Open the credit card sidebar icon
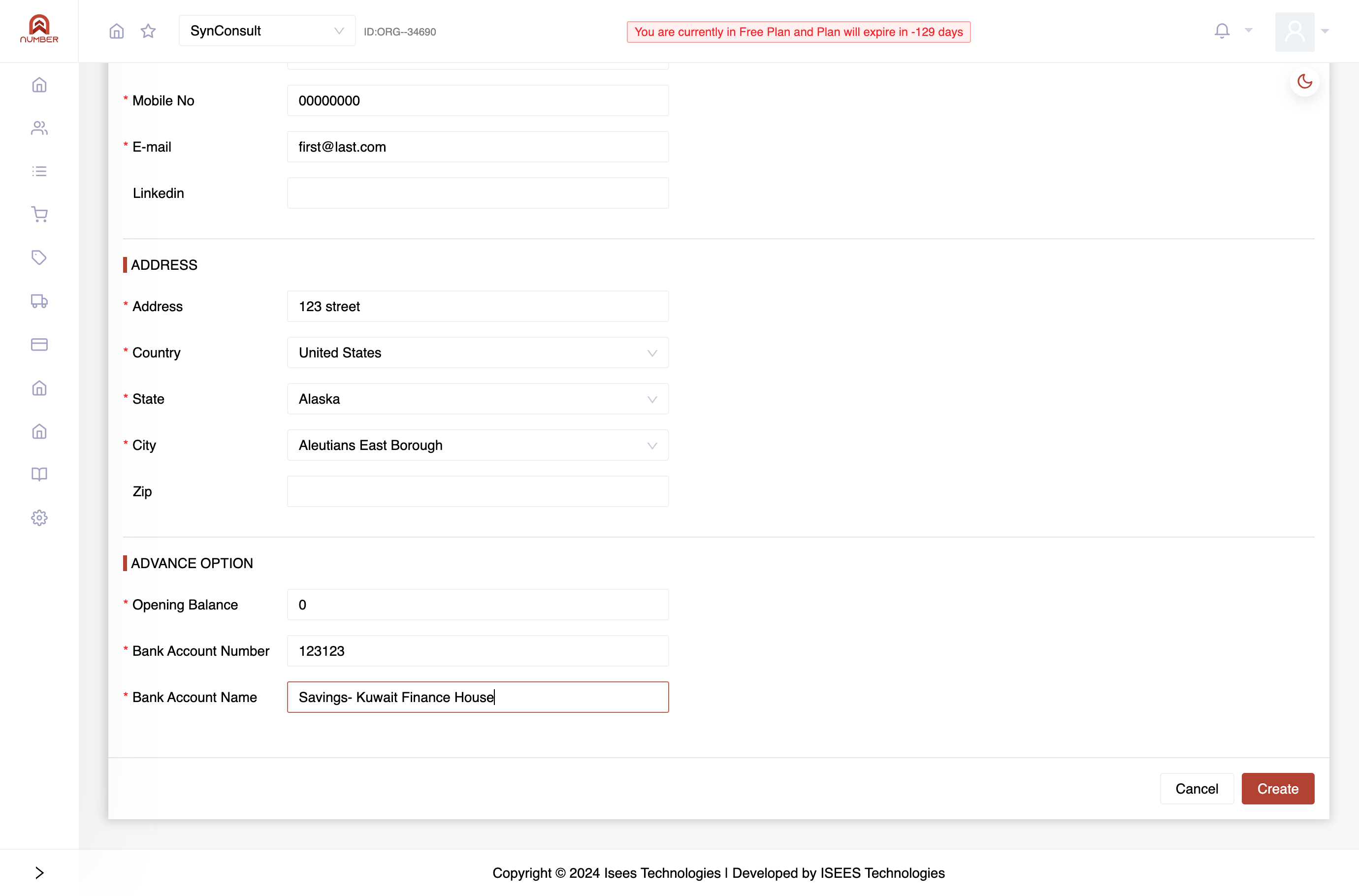The height and width of the screenshot is (896, 1359). [x=39, y=344]
